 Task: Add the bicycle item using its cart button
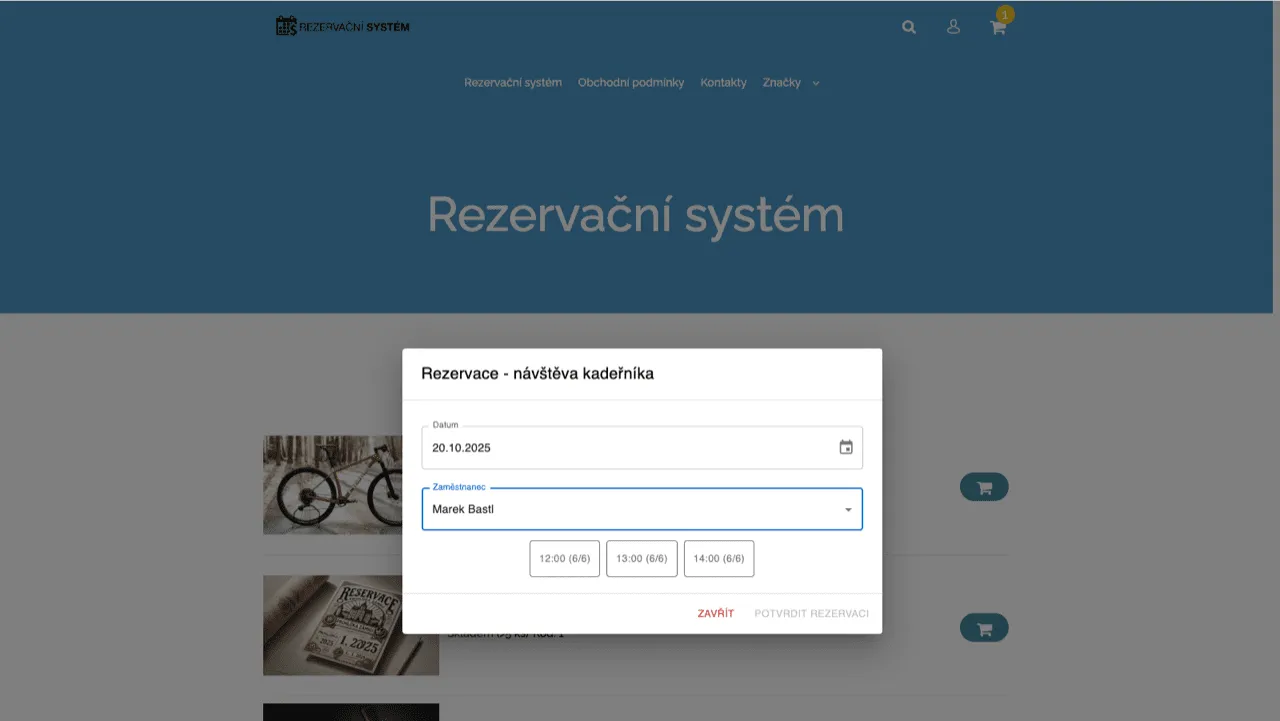point(984,487)
